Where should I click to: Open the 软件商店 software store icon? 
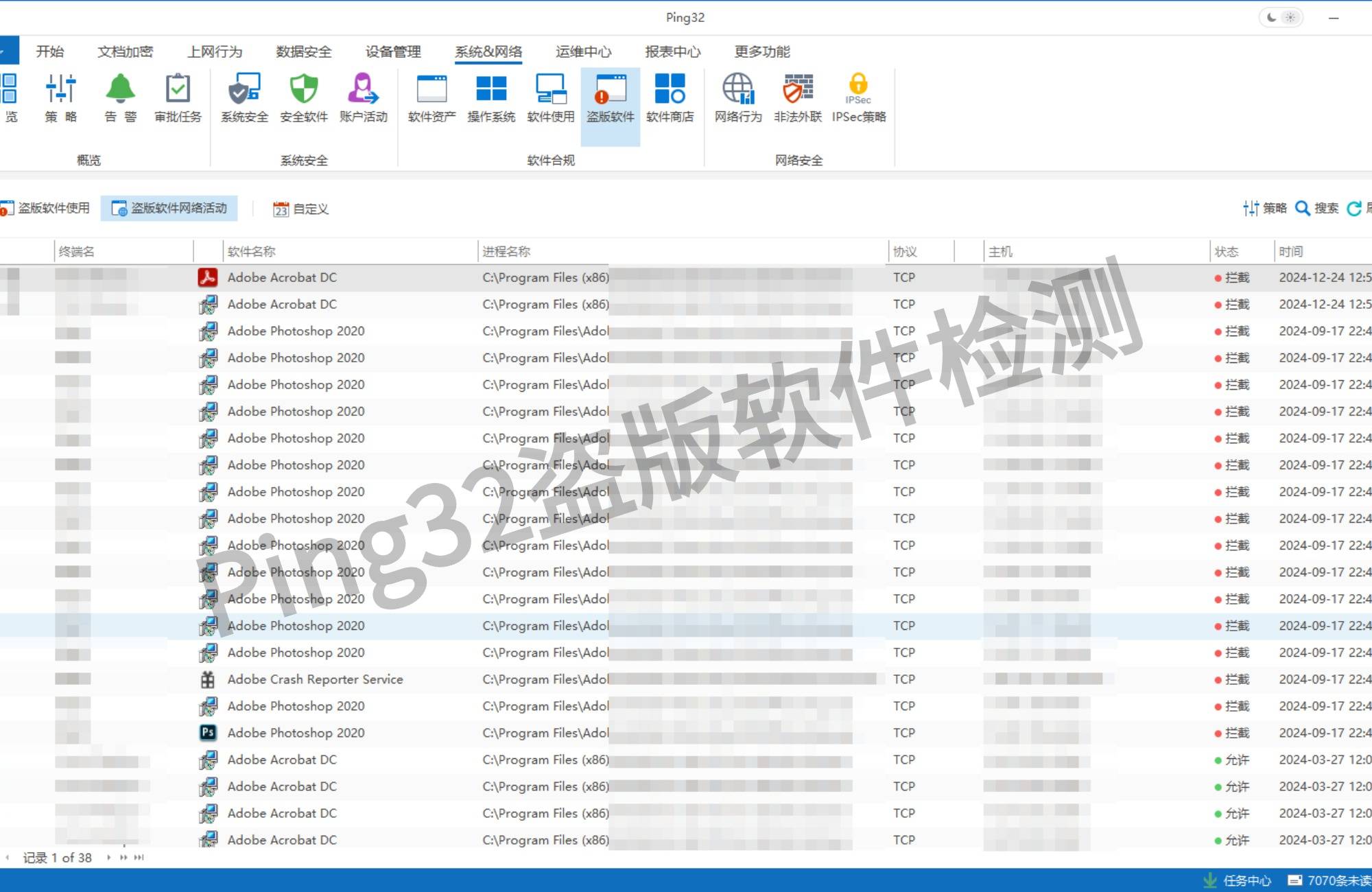671,96
